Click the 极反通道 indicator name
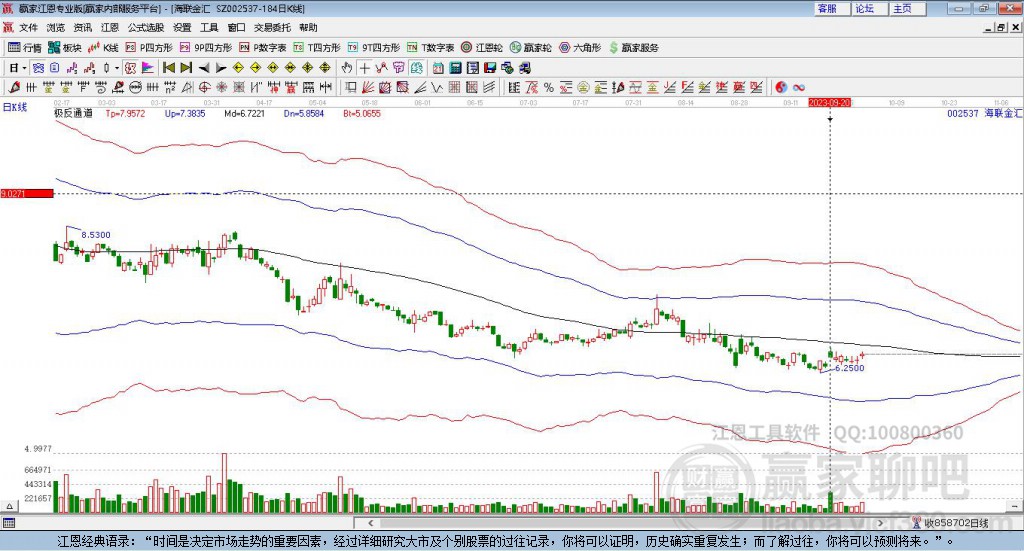Viewport: 1024px width, 551px height. (x=73, y=113)
